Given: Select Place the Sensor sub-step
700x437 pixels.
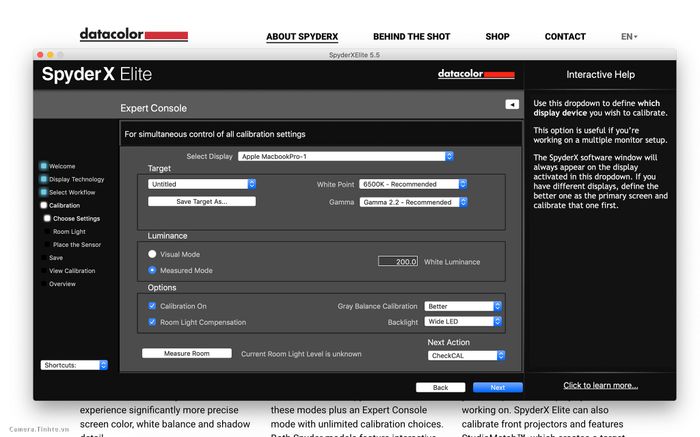Looking at the screenshot, I should [x=77, y=245].
